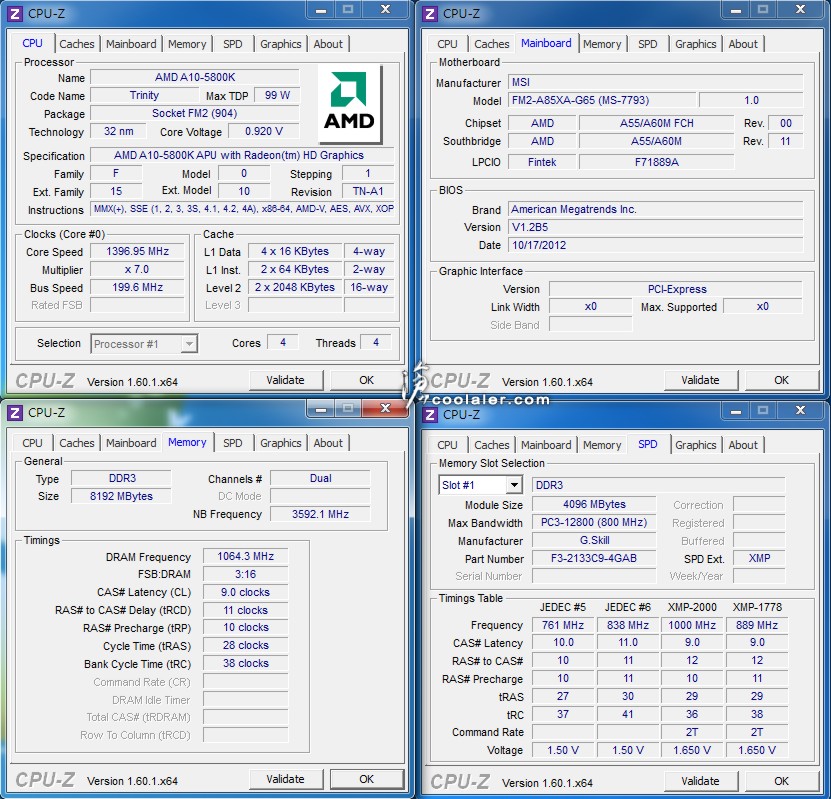
Task: Minimize the CPU-Z window showing the SPD tab
Action: pyautogui.click(x=733, y=410)
